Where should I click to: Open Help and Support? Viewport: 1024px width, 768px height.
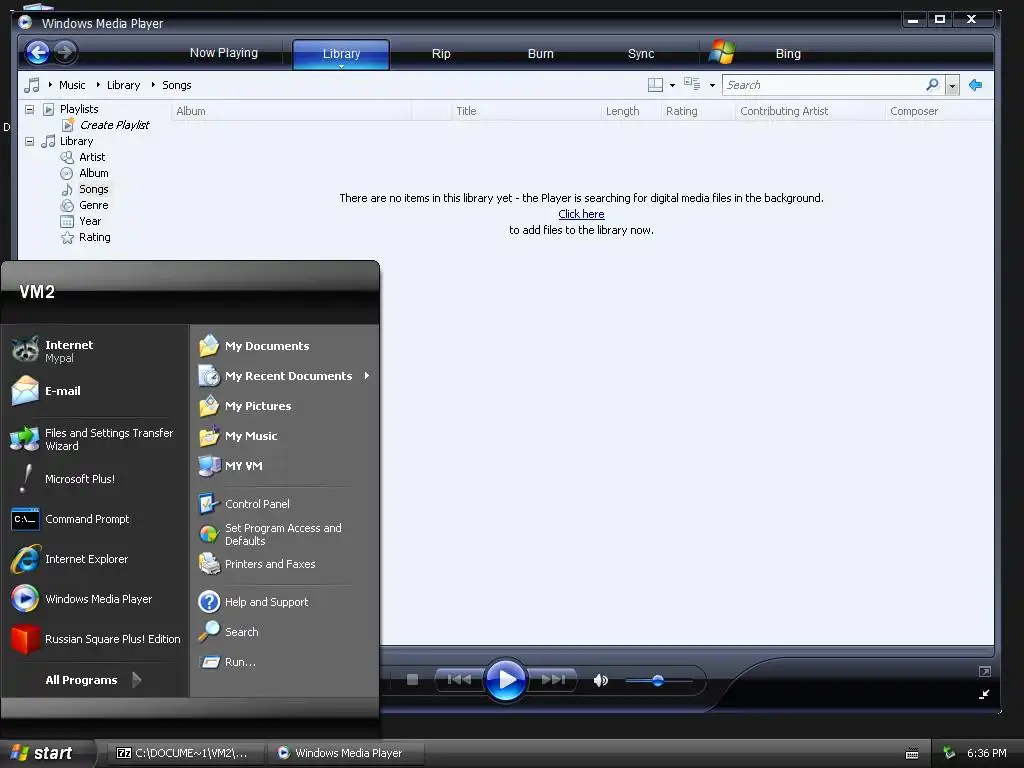(284, 601)
